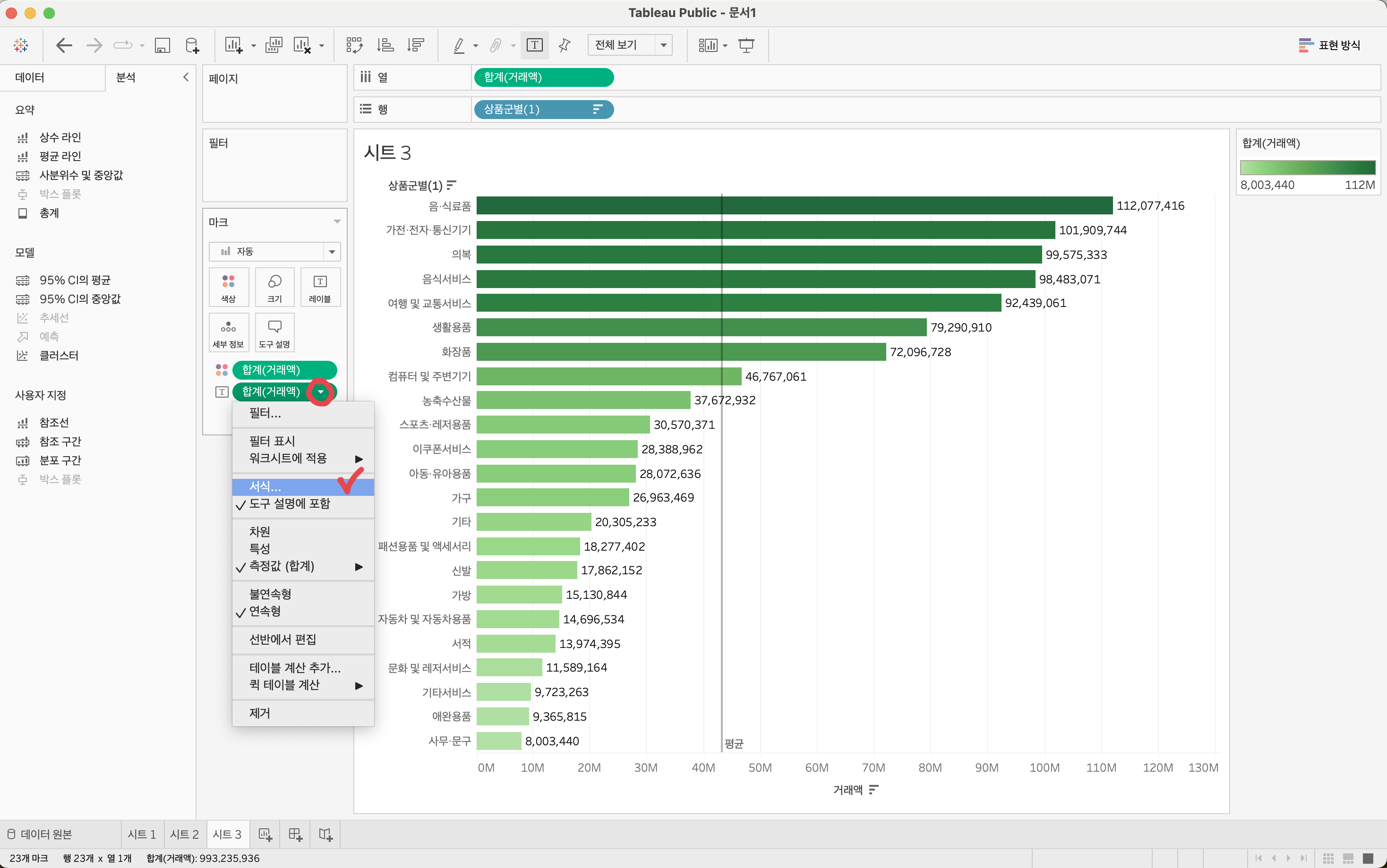Image resolution: width=1387 pixels, height=868 pixels.
Task: Click the '데이터 원본' tab button
Action: [x=40, y=834]
